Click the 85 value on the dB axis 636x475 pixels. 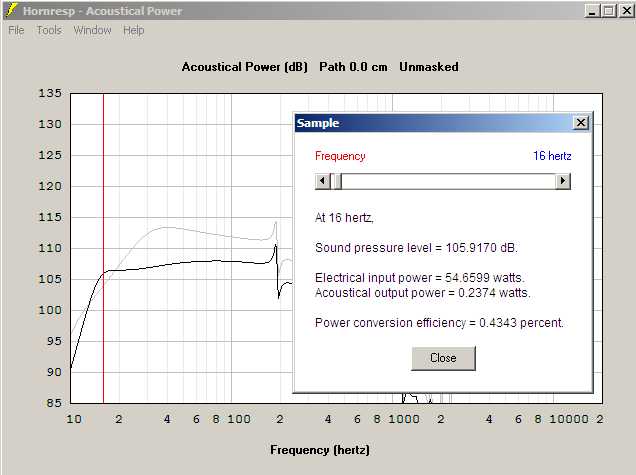pos(54,403)
